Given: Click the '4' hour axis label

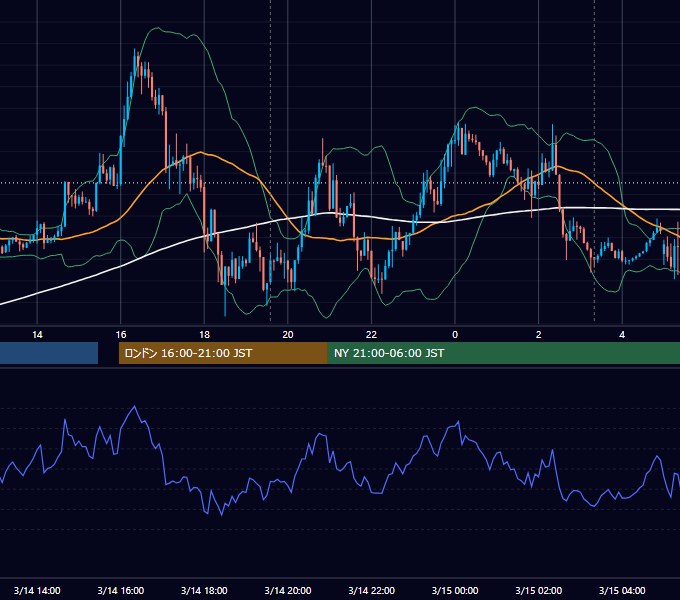Looking at the screenshot, I should pos(622,335).
